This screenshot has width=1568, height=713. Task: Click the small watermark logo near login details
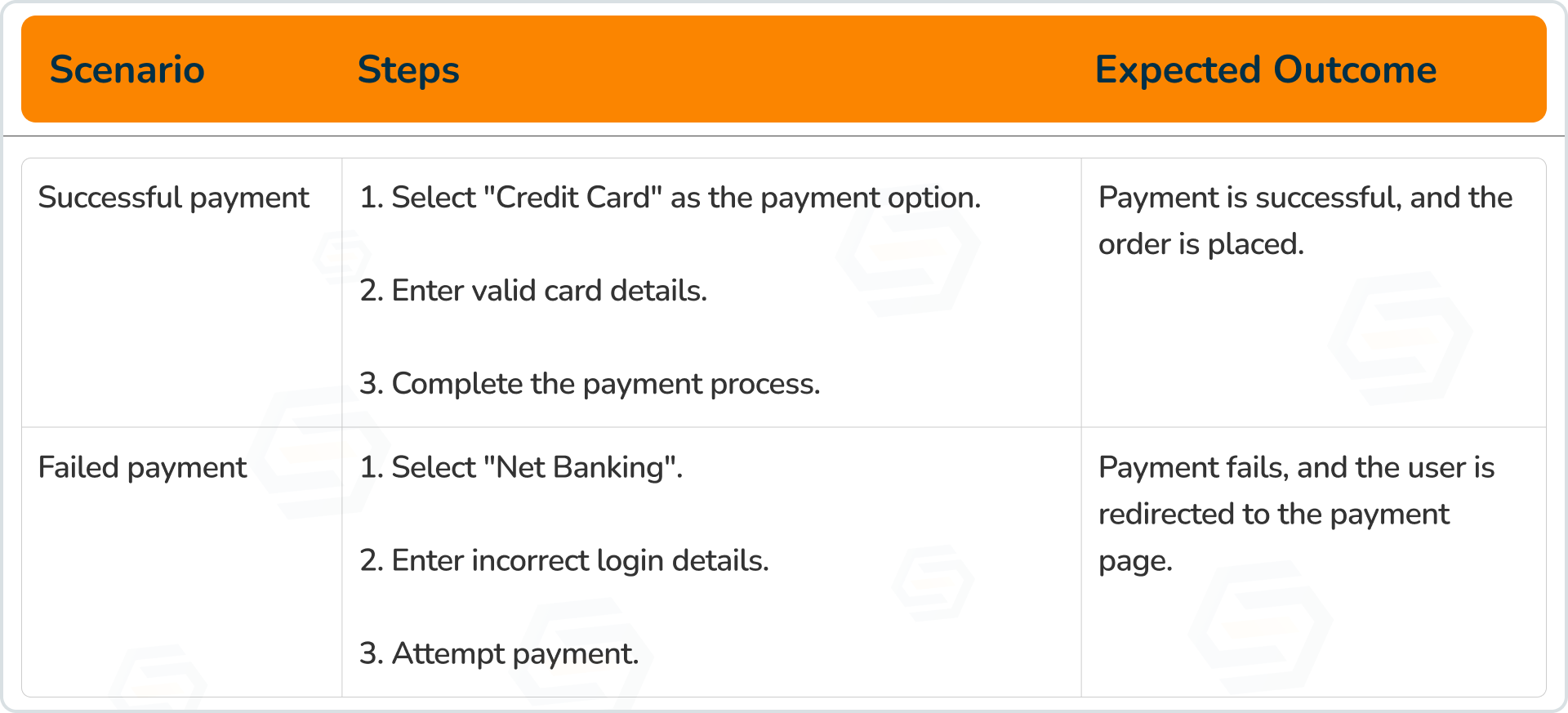932,583
